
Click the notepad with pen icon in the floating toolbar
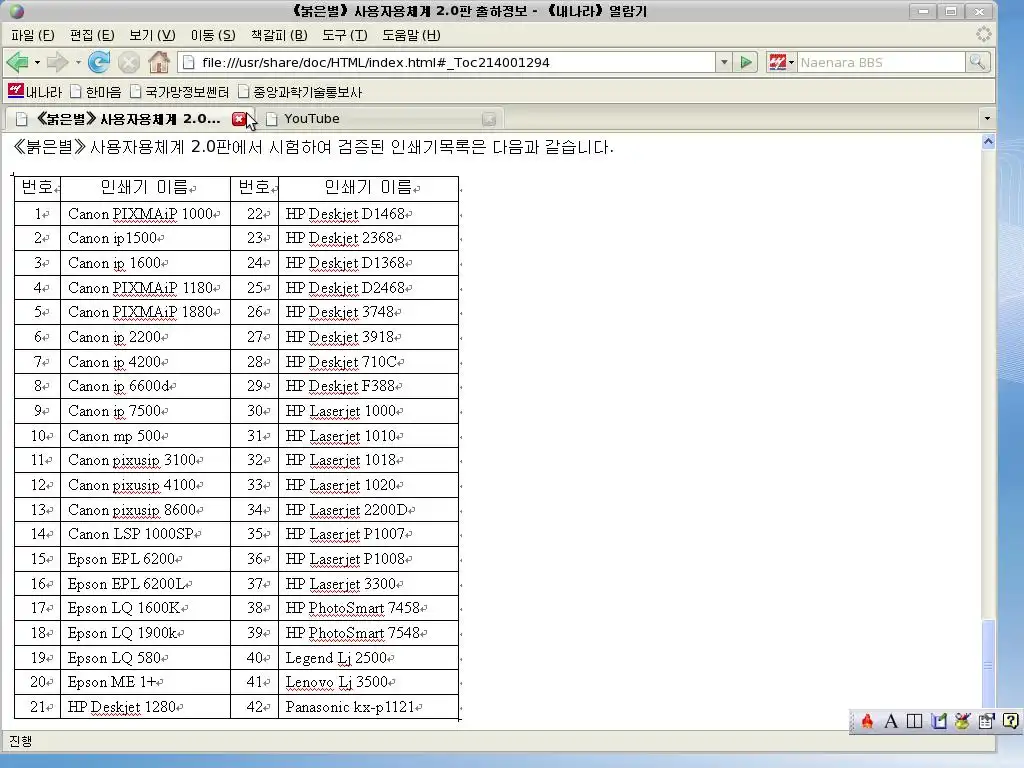point(938,721)
